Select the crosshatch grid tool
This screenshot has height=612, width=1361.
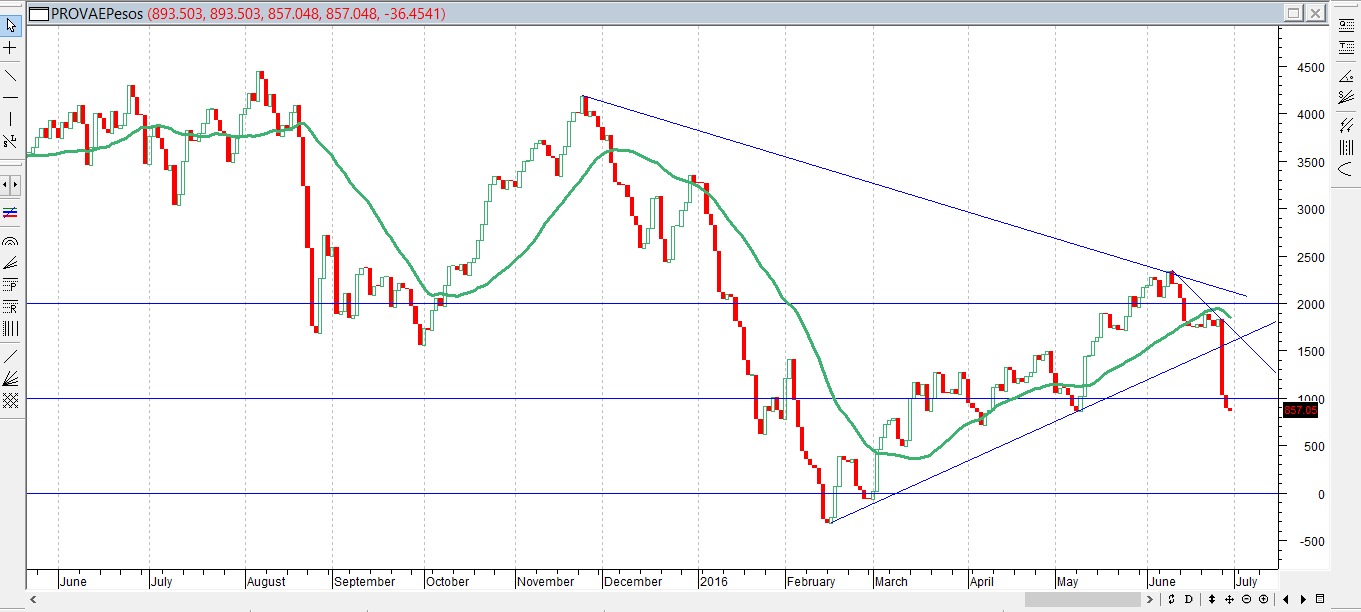11,400
